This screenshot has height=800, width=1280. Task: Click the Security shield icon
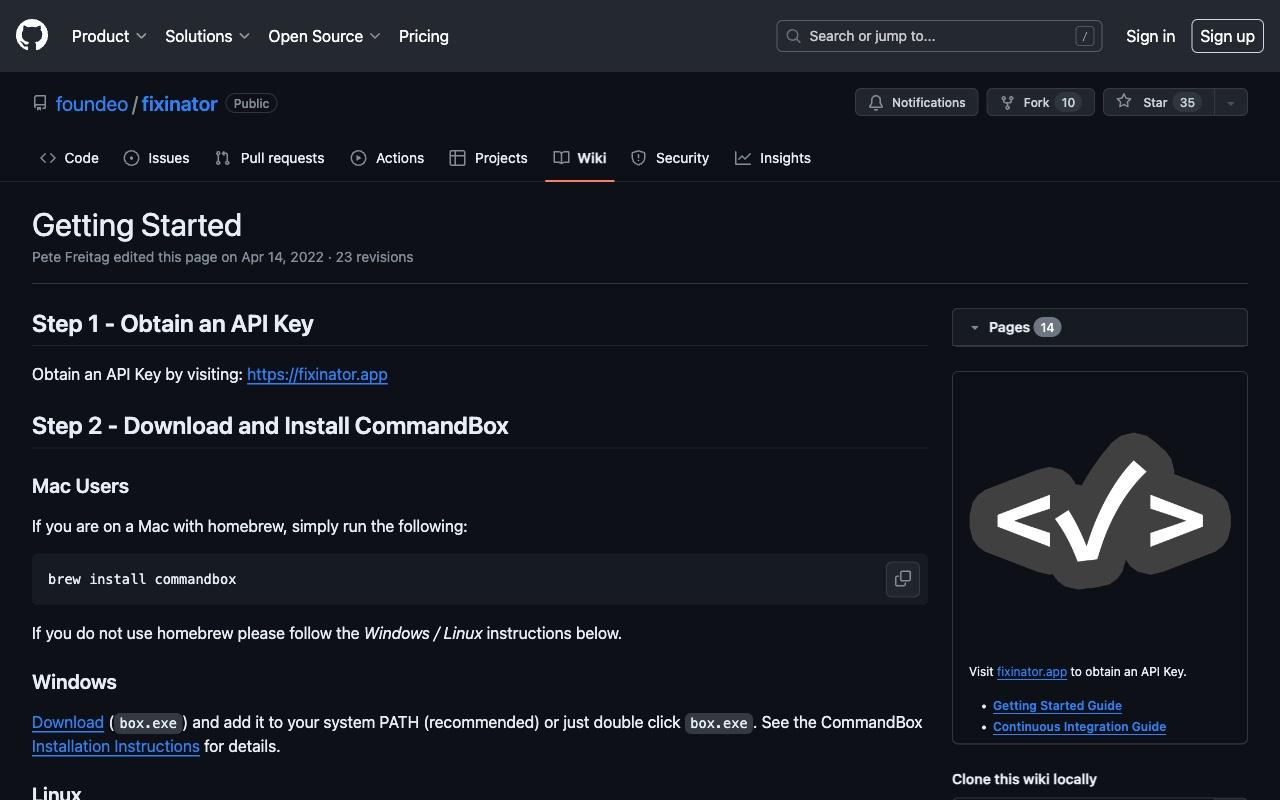point(639,158)
